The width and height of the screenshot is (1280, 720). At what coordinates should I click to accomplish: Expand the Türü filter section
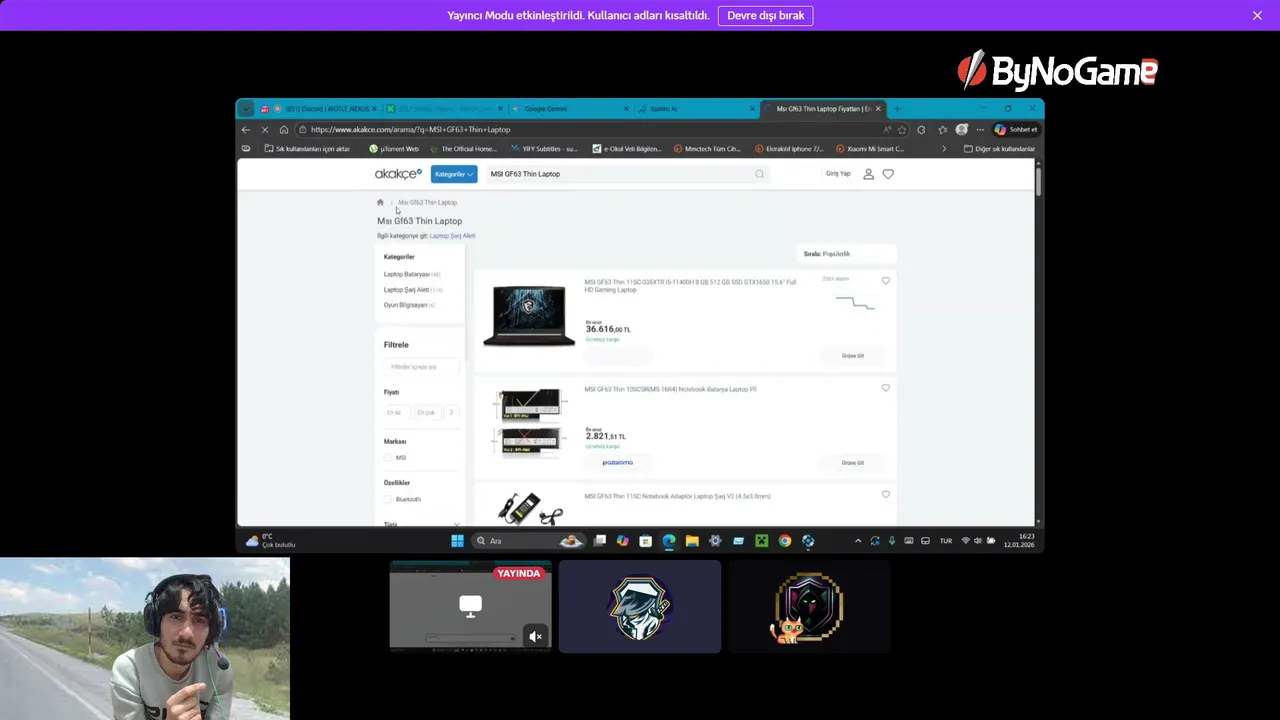pos(457,524)
